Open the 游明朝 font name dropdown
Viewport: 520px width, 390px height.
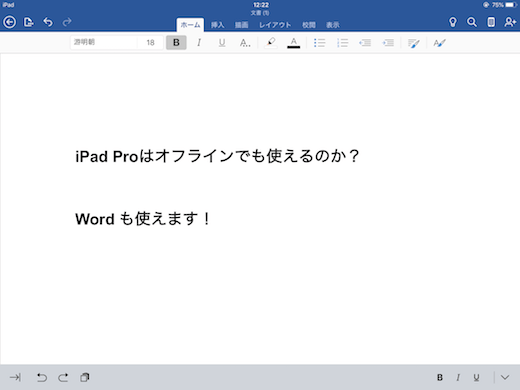[x=104, y=42]
